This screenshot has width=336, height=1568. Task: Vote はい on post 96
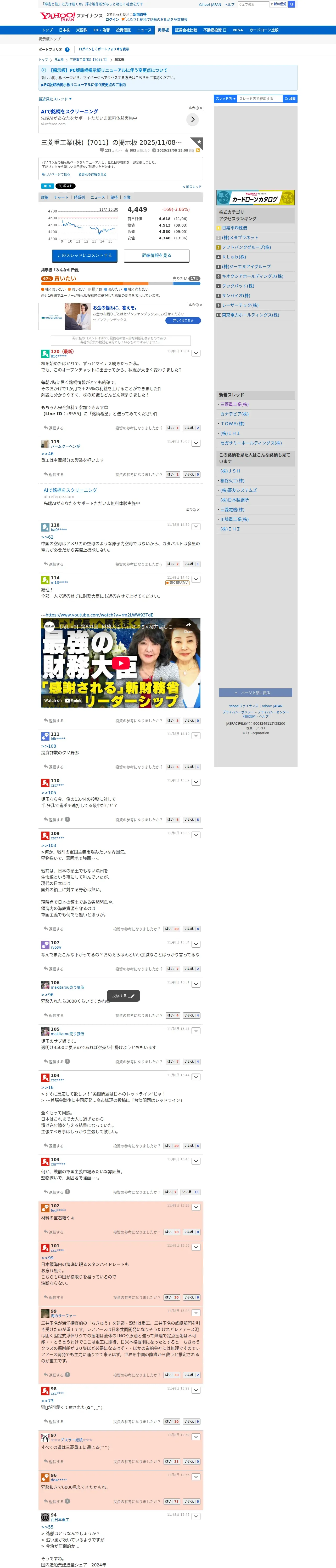(x=172, y=1502)
